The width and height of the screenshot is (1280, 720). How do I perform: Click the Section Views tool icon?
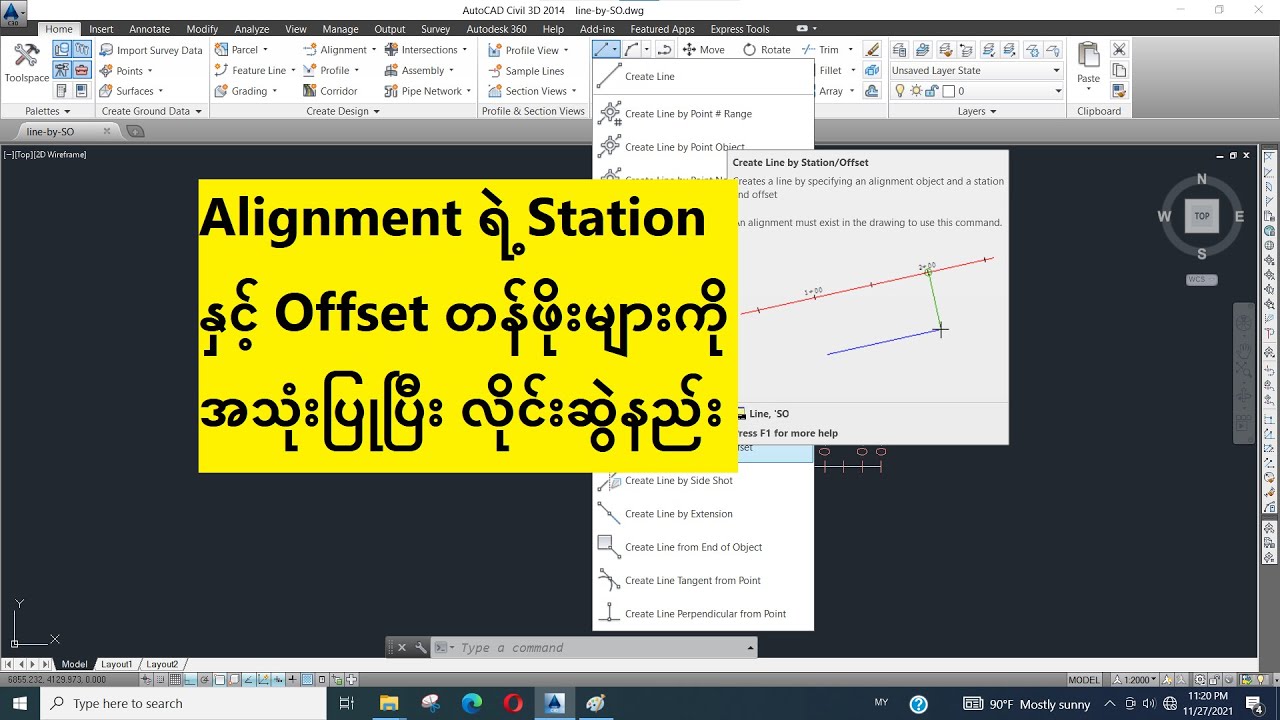point(495,91)
